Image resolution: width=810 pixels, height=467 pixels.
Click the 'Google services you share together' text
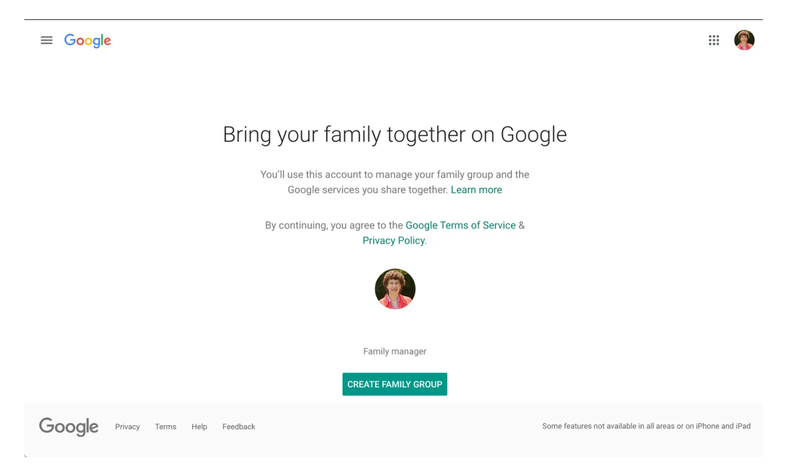tap(367, 190)
